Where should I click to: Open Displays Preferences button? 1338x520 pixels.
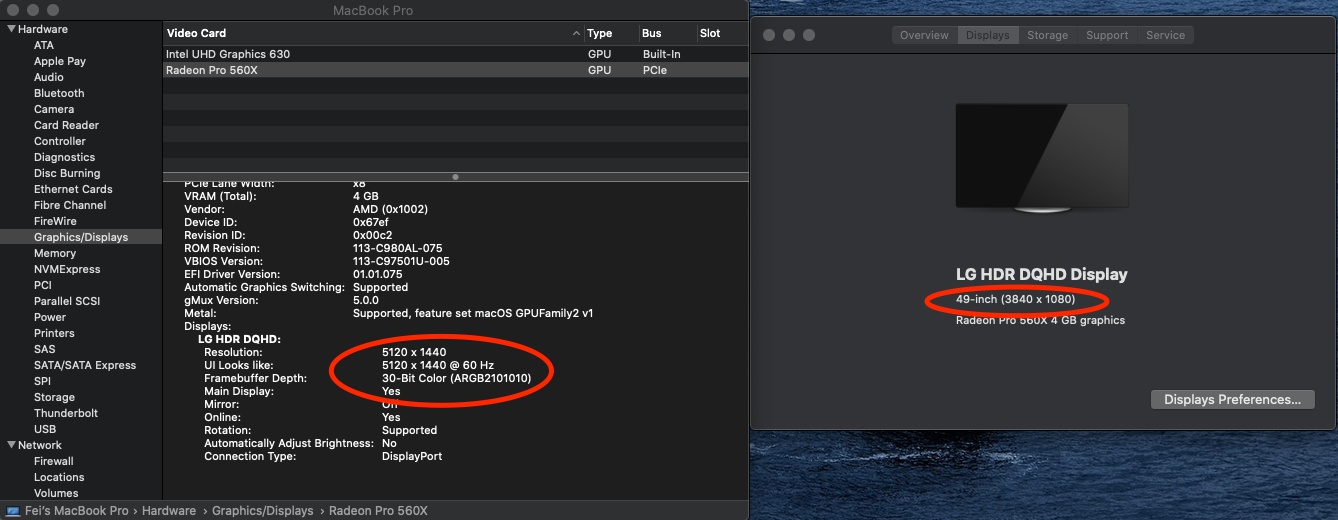click(x=1232, y=399)
